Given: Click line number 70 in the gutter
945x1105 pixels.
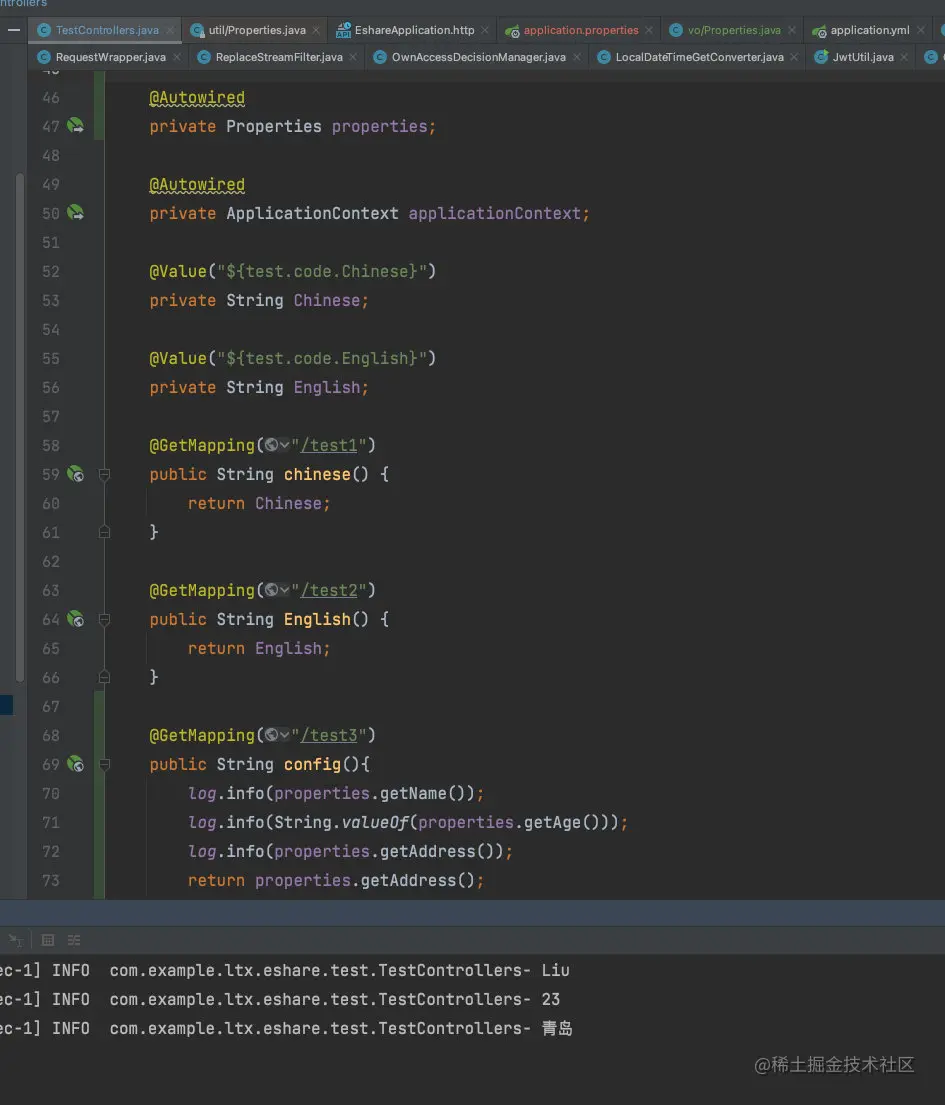Looking at the screenshot, I should coord(51,794).
